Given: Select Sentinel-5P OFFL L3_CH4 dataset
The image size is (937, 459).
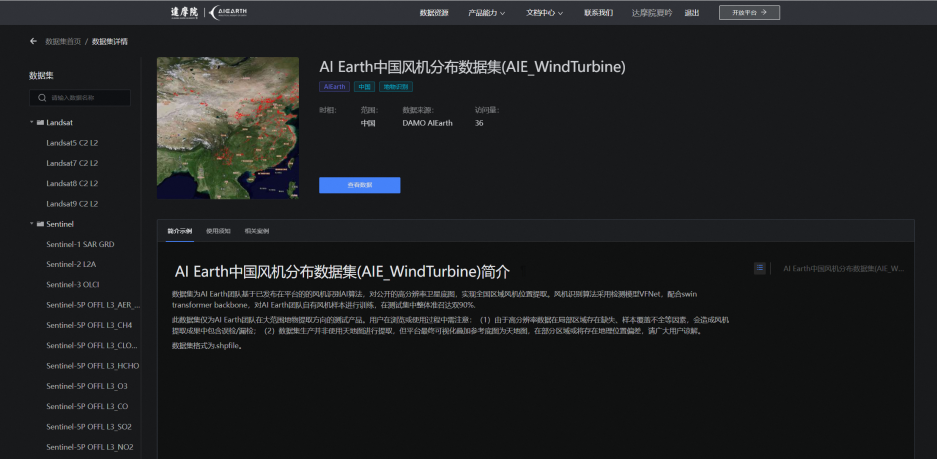Looking at the screenshot, I should [89, 325].
